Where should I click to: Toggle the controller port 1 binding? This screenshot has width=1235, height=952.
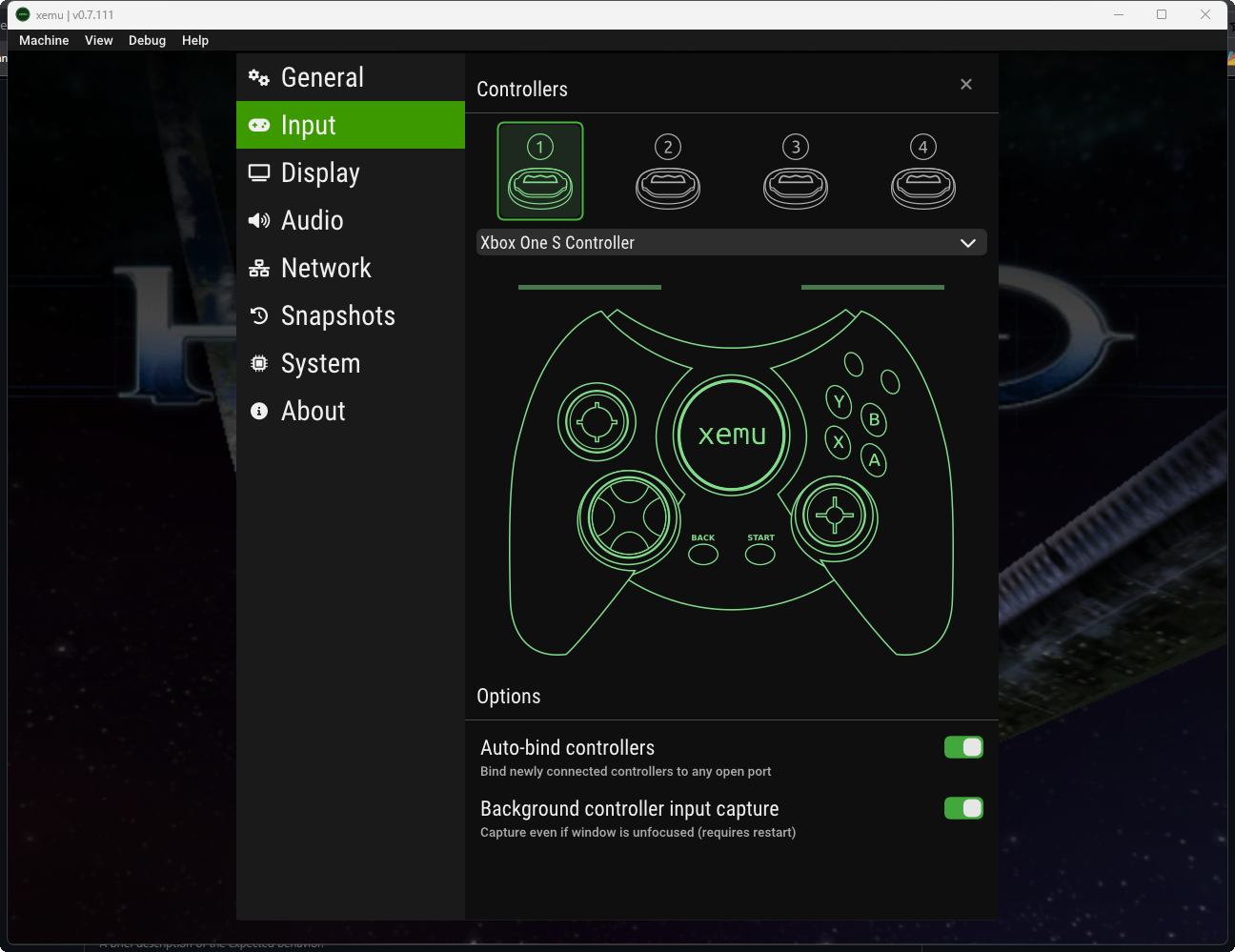[539, 172]
